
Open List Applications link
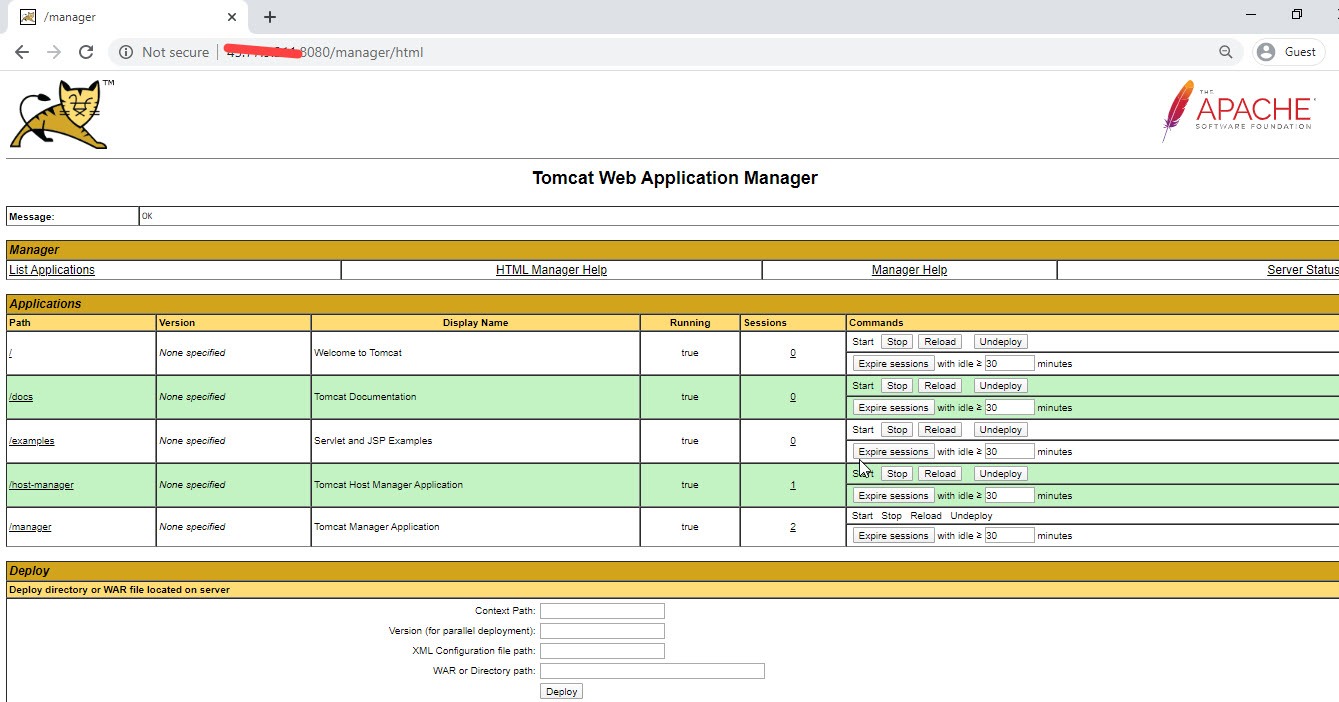pyautogui.click(x=52, y=270)
